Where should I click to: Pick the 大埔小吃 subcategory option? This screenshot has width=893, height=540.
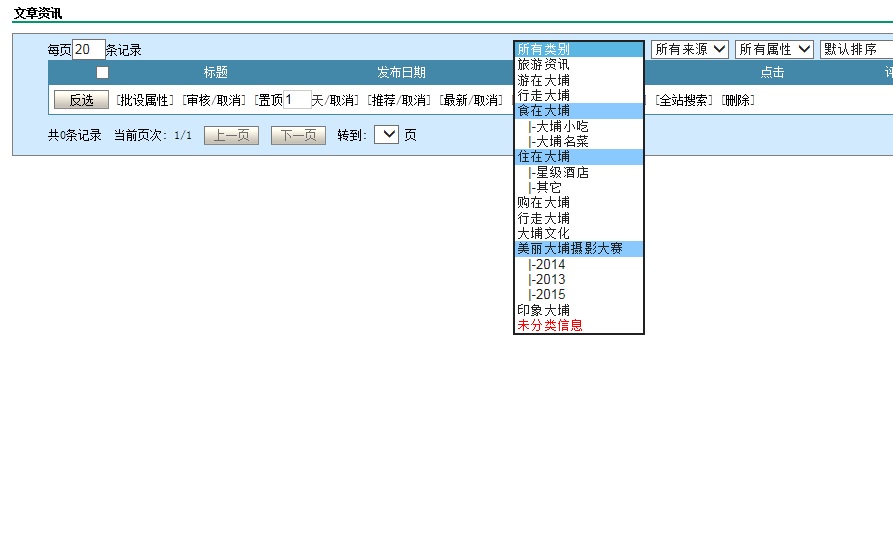coord(561,126)
